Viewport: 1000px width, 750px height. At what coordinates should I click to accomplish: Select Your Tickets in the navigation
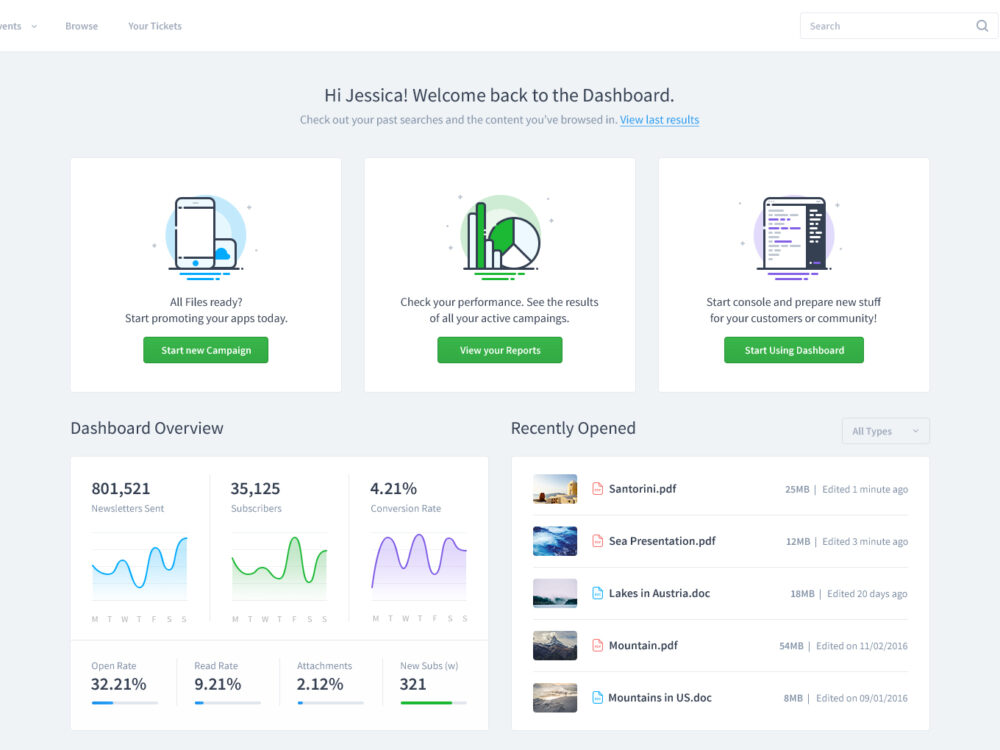[x=154, y=26]
